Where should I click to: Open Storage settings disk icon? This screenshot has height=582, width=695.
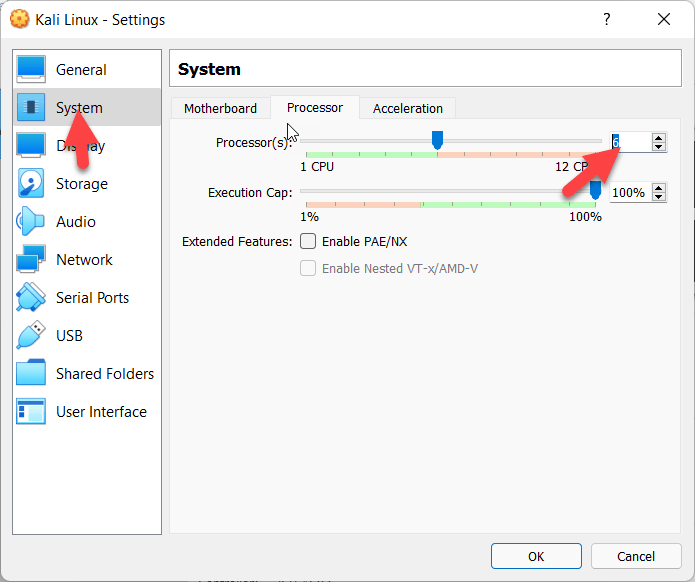[31, 184]
